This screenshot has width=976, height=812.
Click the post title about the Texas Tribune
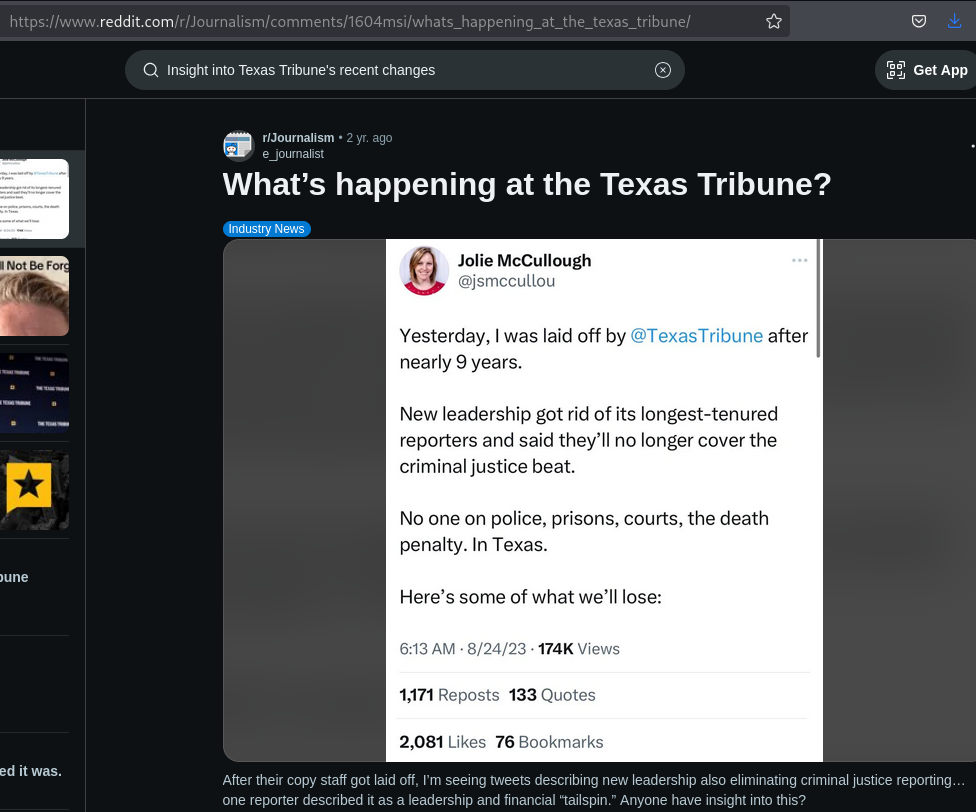pyautogui.click(x=527, y=184)
